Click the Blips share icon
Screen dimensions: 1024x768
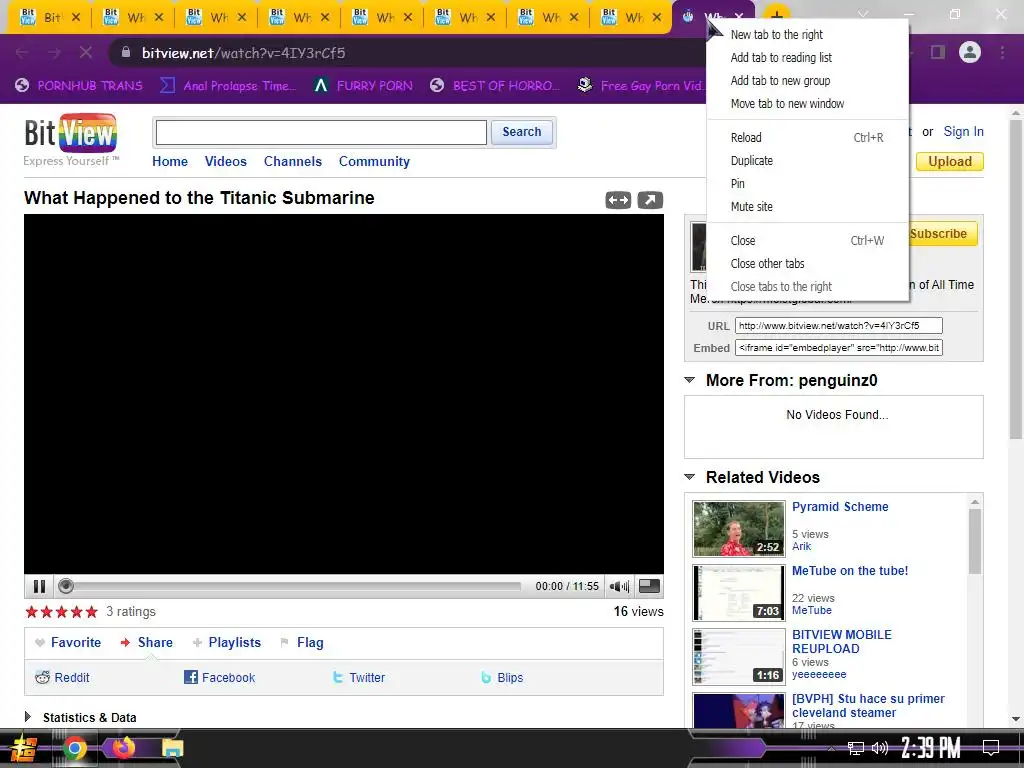pos(486,677)
